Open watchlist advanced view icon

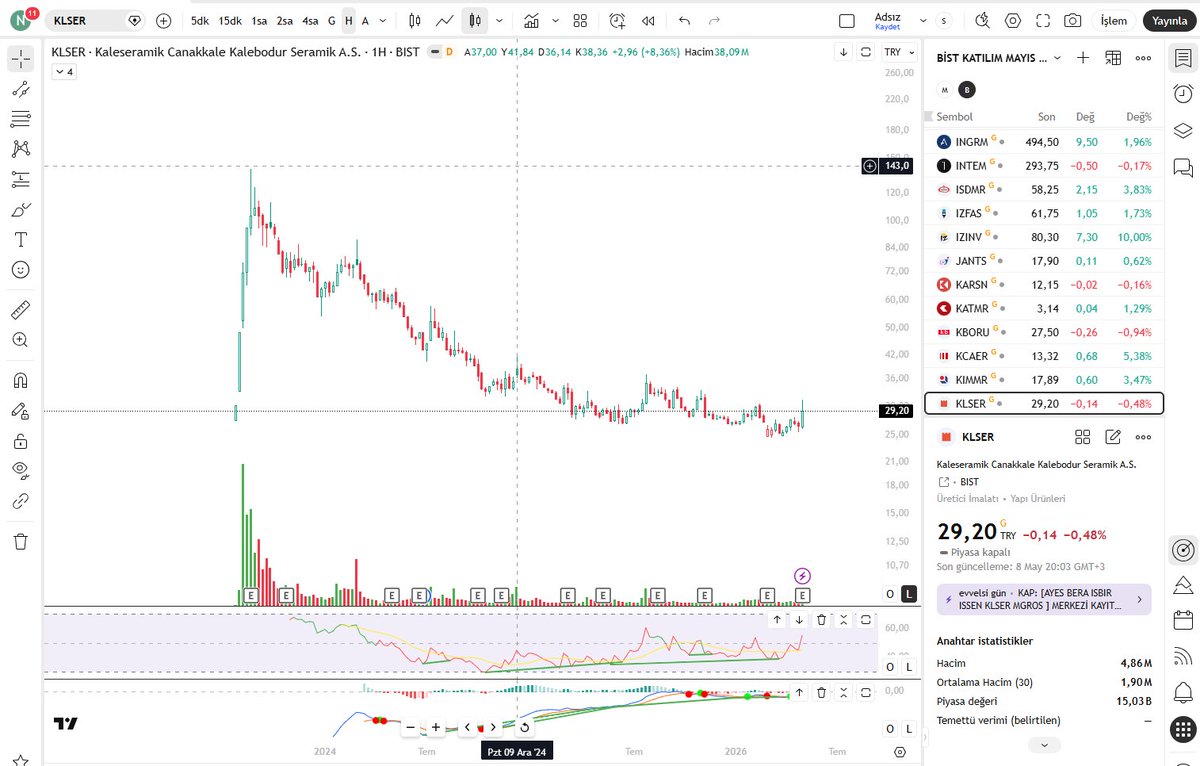(x=1113, y=58)
